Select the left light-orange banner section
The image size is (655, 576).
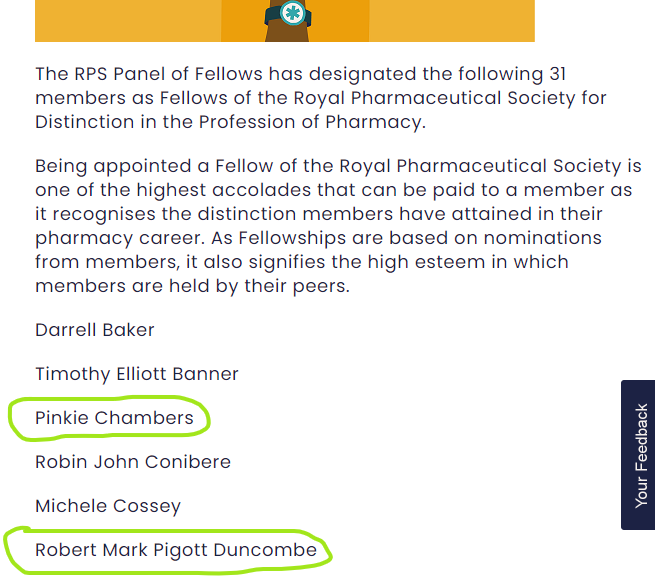tap(128, 21)
